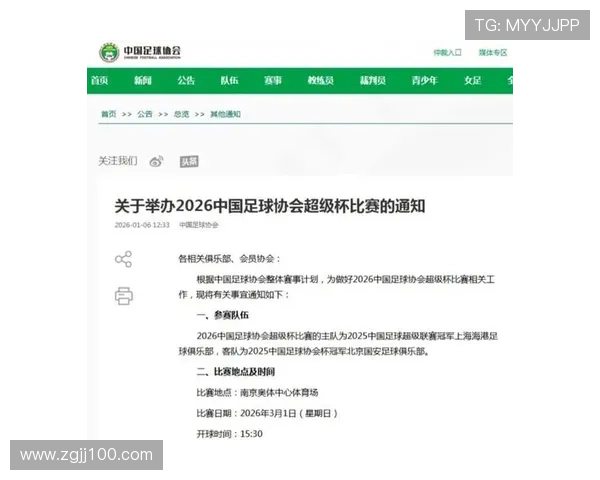Click the Chinese Football Association logo
This screenshot has width=600, height=480.
point(140,52)
